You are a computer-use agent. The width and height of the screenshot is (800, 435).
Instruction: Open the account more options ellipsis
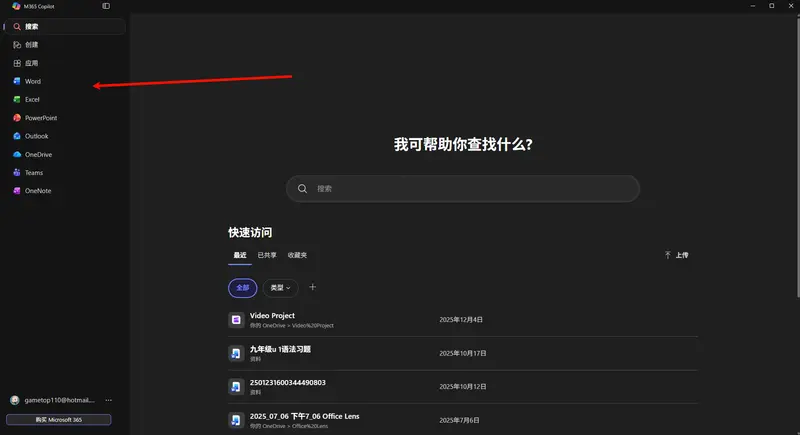coord(109,400)
